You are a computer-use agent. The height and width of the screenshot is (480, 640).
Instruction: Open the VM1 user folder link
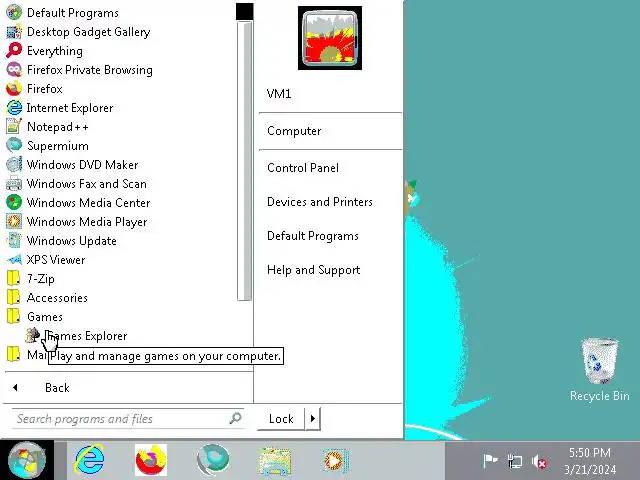pyautogui.click(x=279, y=93)
